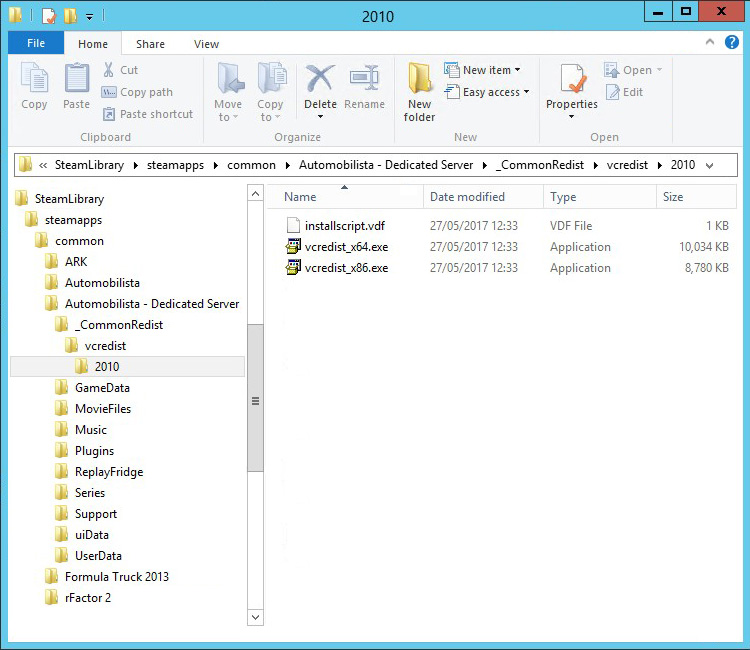Screen dimensions: 750x650
Task: Select the ReplayFridge tree folder
Action: [109, 472]
